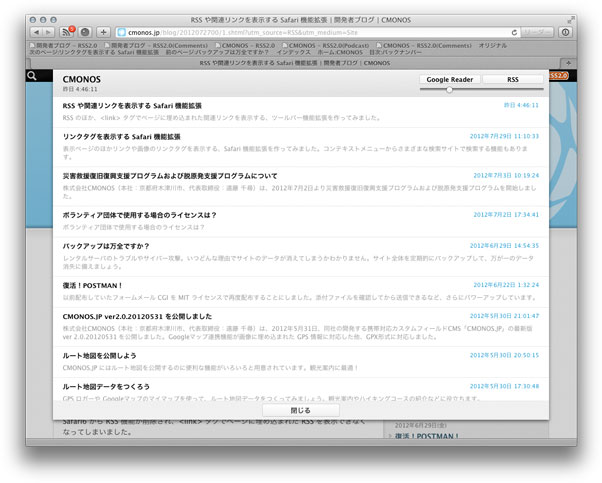
Task: Click the magnifier search icon on the page
Action: 32,76
